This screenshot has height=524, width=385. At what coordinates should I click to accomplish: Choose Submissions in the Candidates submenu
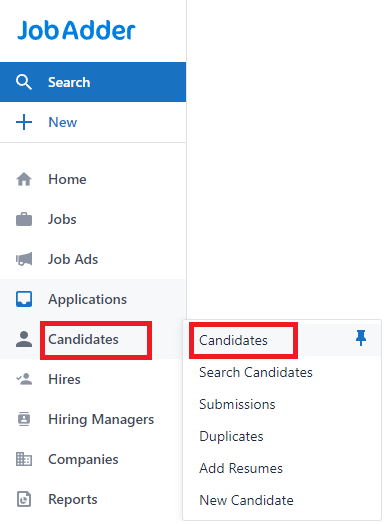(x=237, y=404)
